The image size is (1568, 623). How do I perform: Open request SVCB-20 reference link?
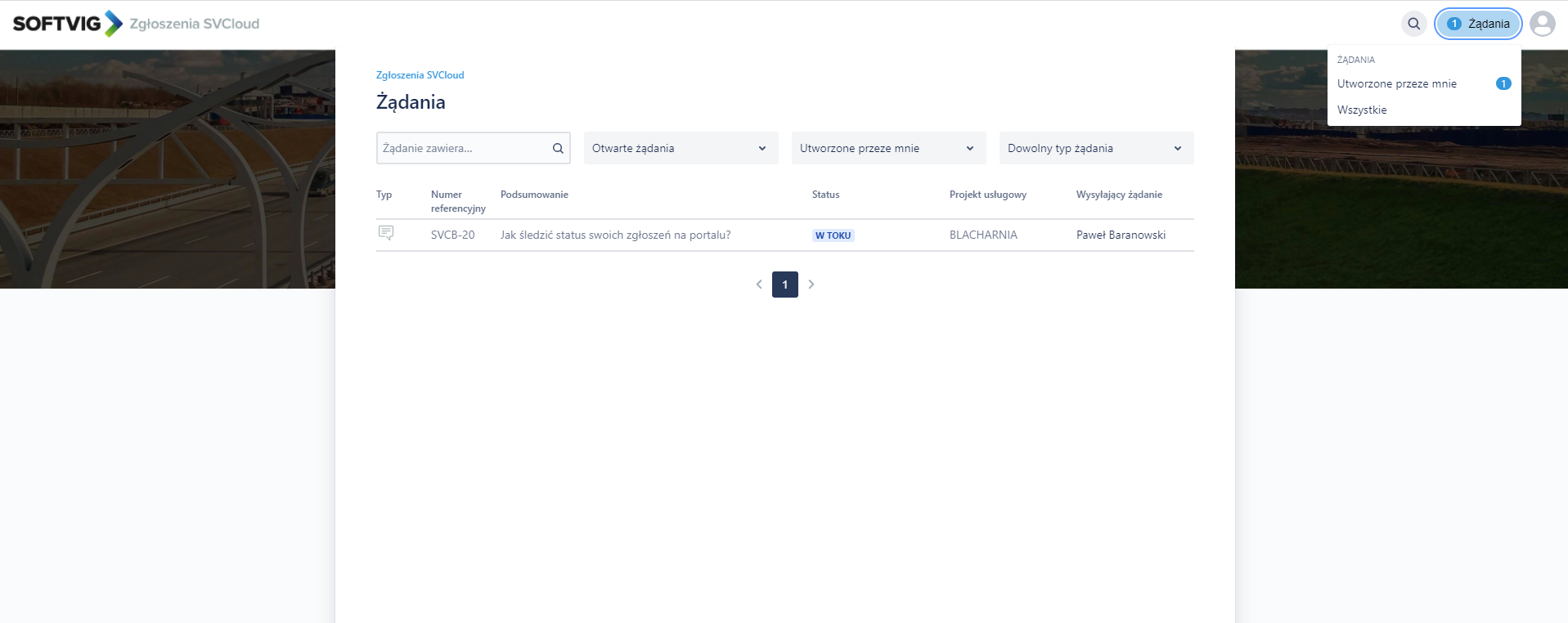click(x=452, y=235)
